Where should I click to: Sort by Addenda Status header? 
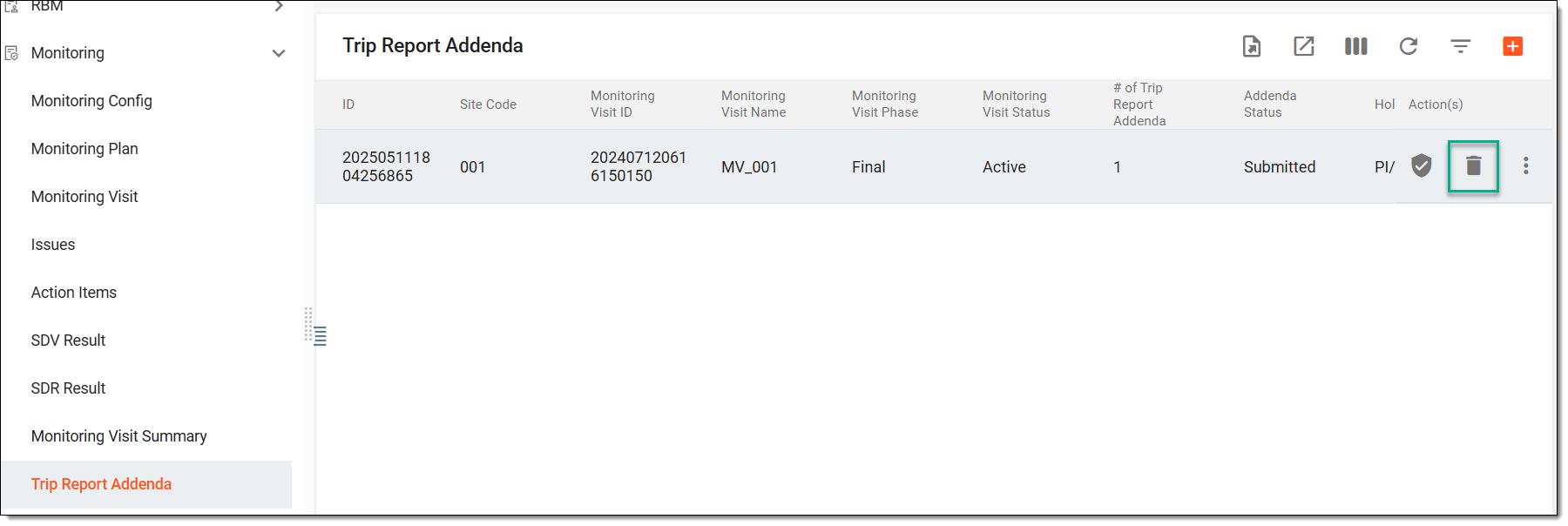1270,104
